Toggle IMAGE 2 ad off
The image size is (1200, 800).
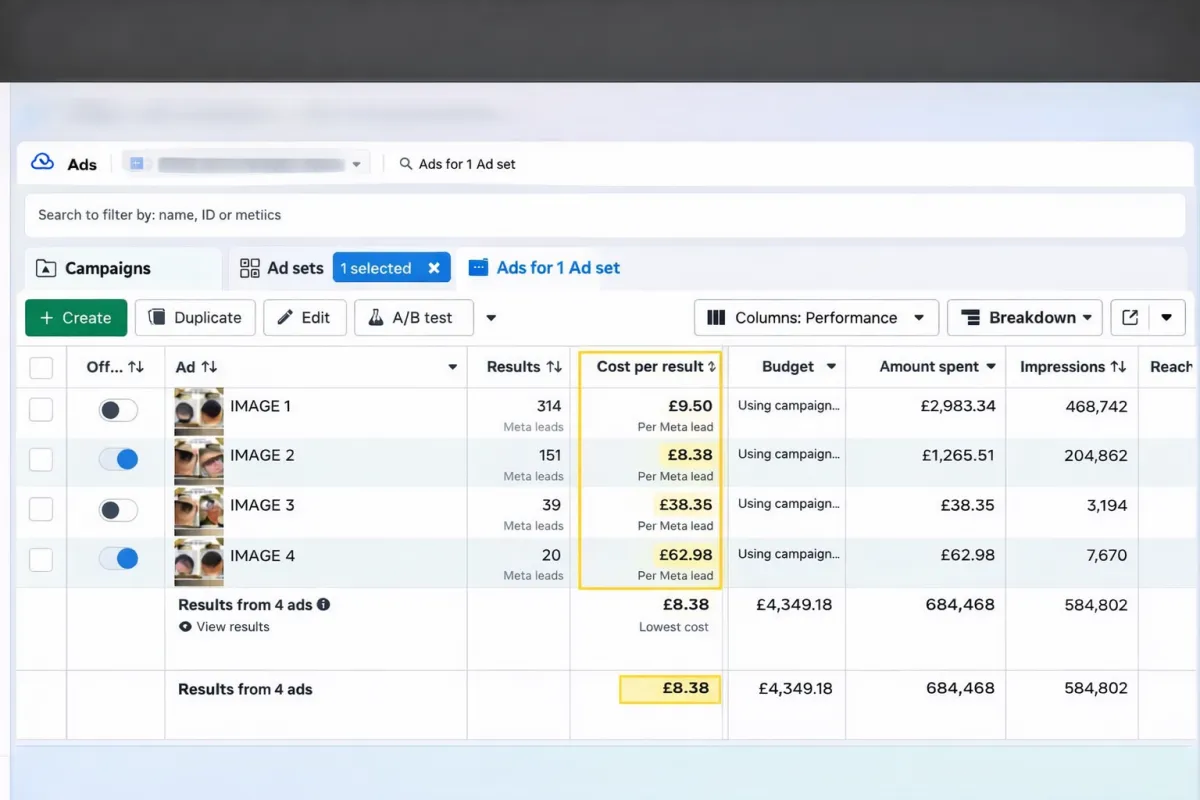click(x=118, y=460)
